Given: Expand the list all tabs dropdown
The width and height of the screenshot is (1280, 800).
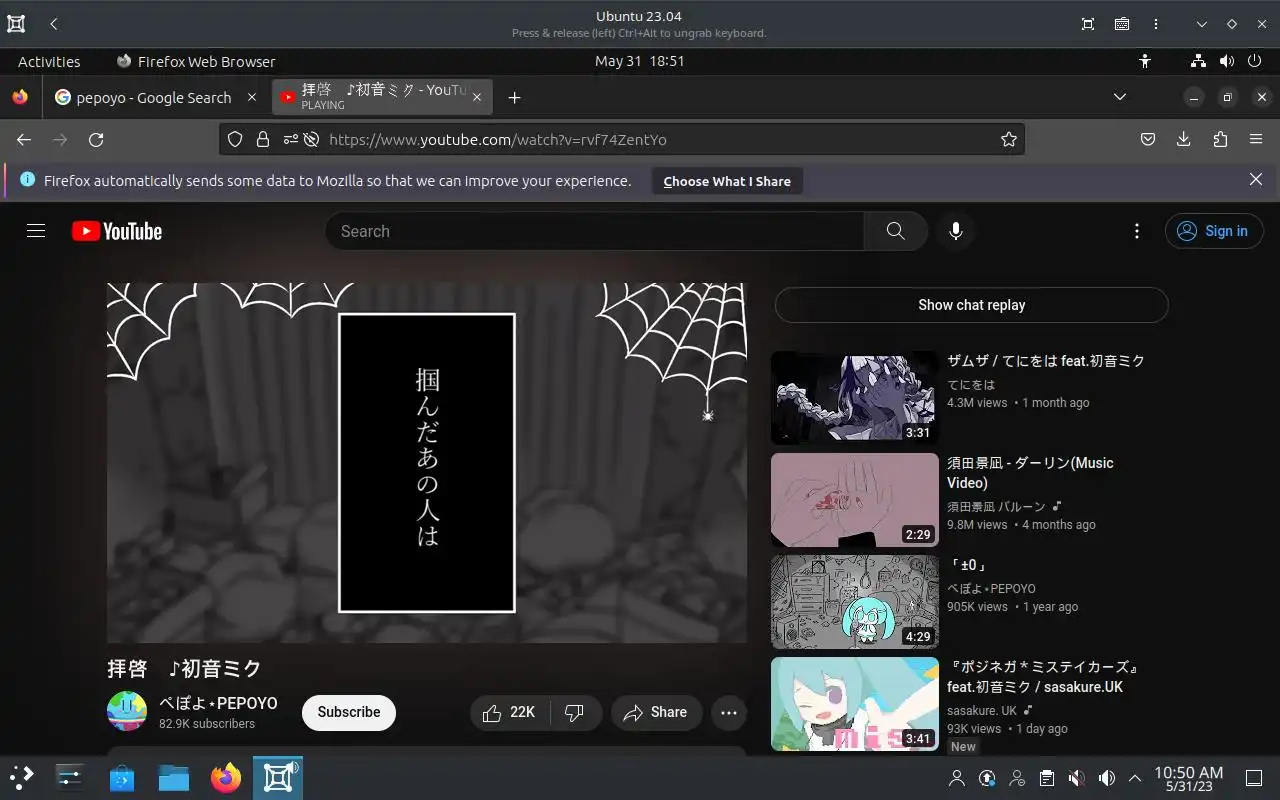Looking at the screenshot, I should click(1120, 97).
